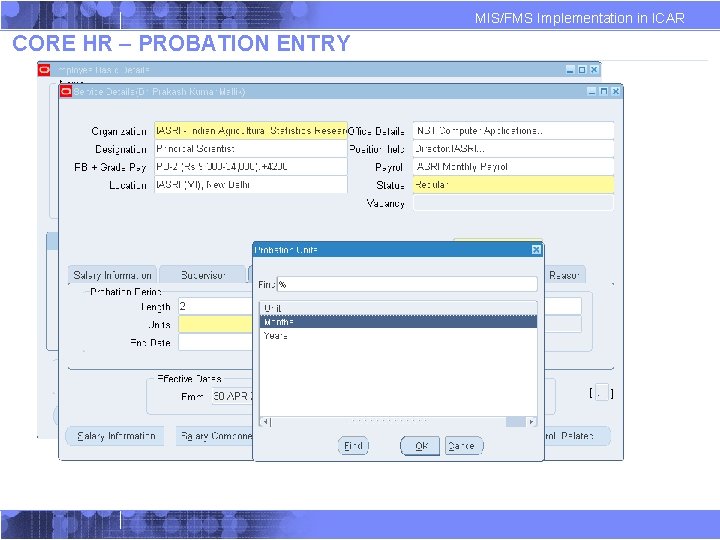Maximize the Employee Basic Details window

click(582, 70)
